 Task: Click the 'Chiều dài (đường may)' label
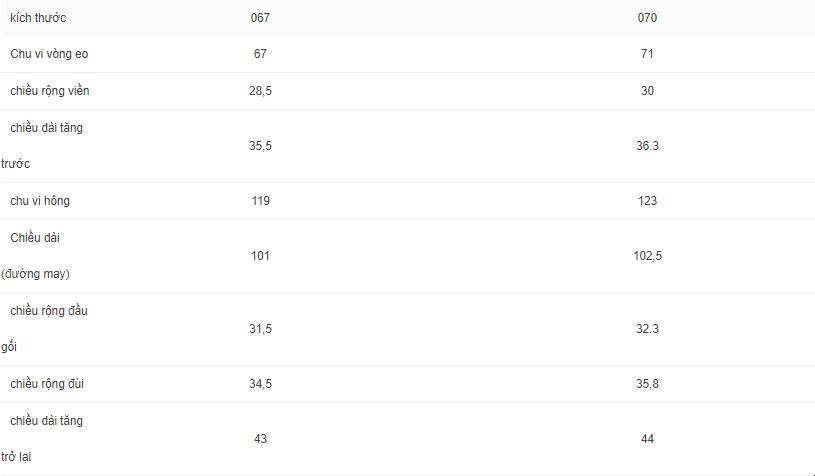[x=35, y=256]
